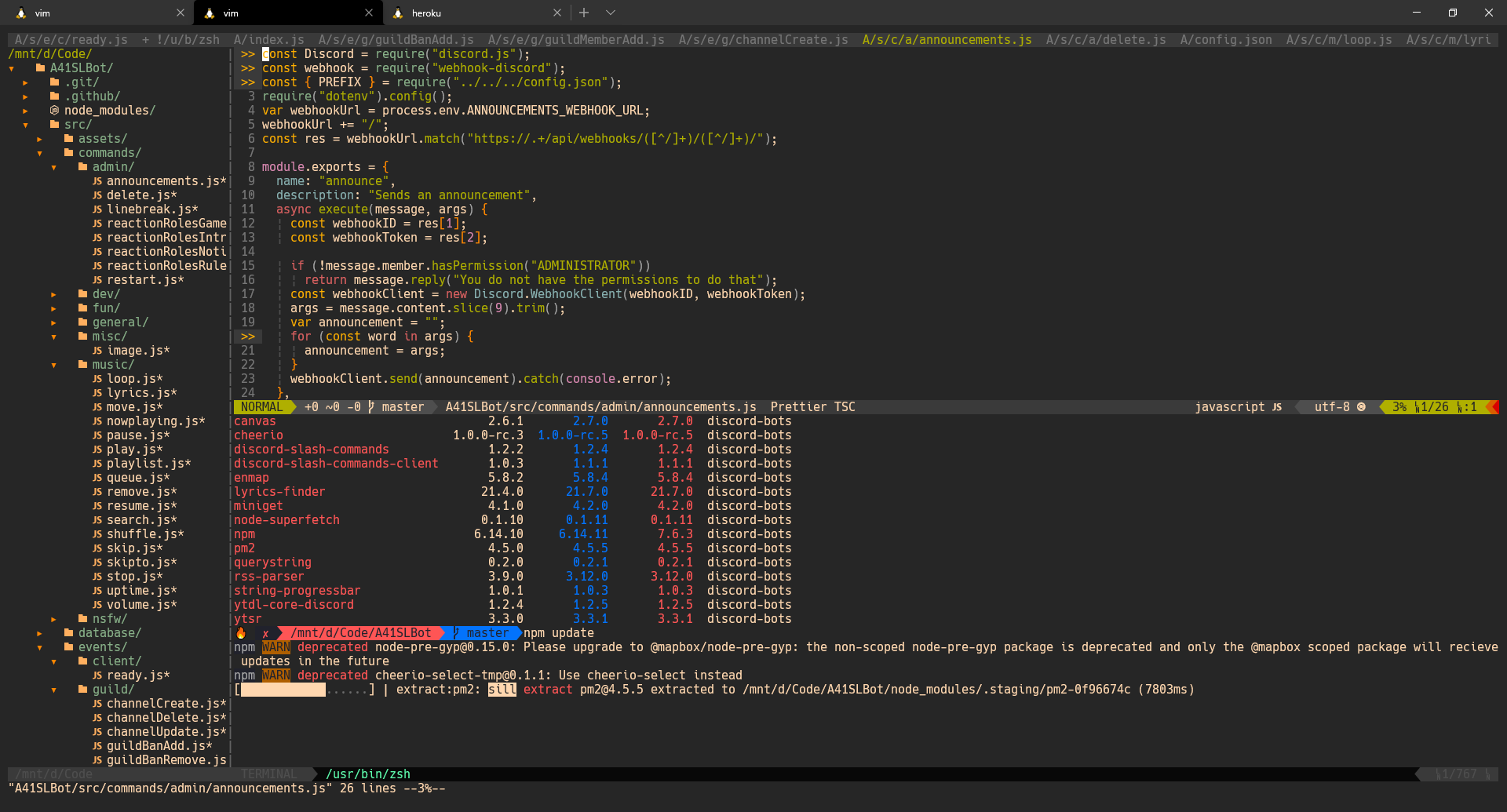The image size is (1507, 812).
Task: Click the JS icon beside announcements.js
Action: click(x=97, y=181)
